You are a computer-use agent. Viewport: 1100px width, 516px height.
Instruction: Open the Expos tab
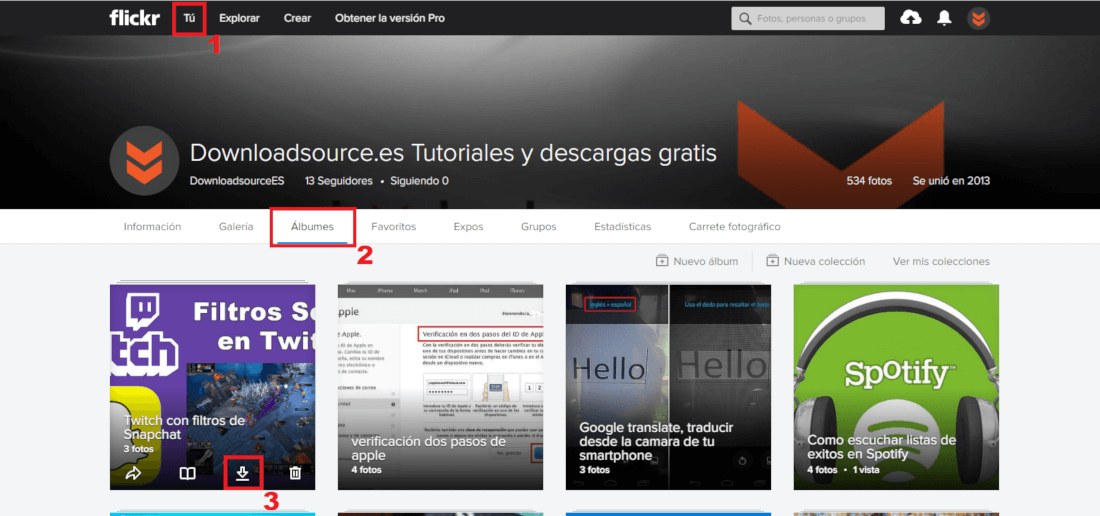pos(469,226)
